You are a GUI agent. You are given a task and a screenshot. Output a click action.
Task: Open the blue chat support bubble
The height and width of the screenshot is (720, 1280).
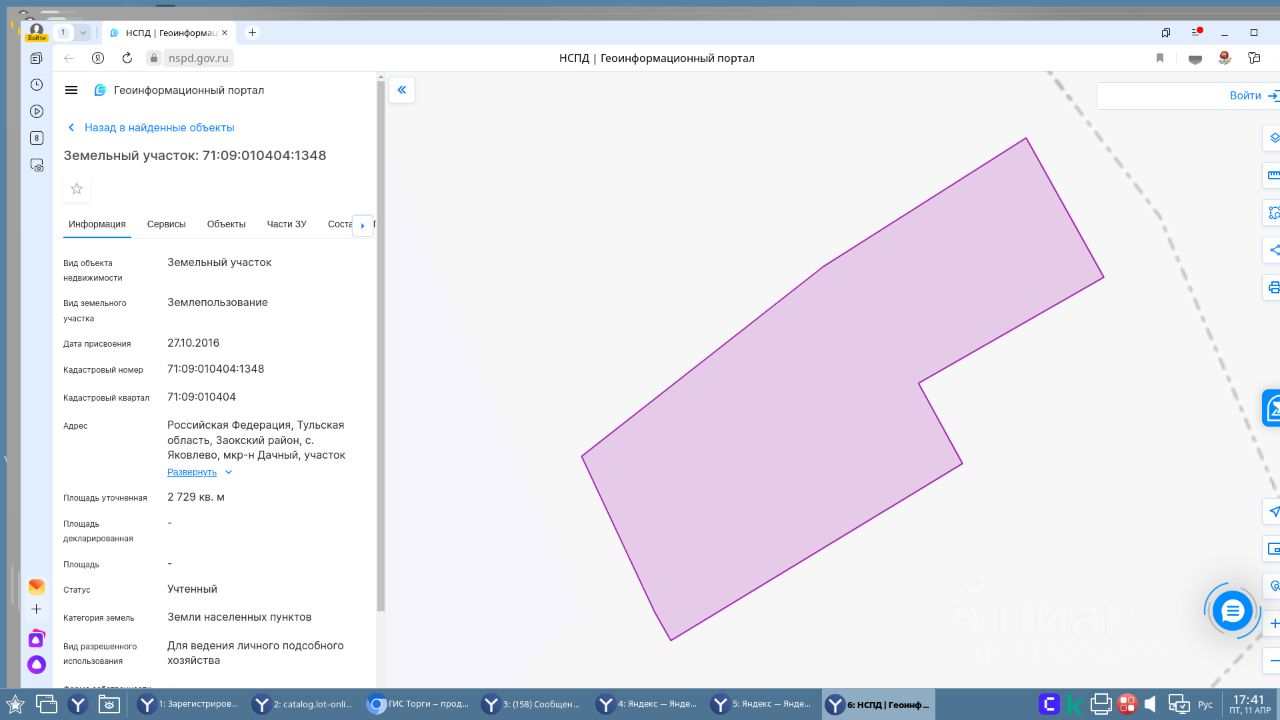pyautogui.click(x=1232, y=610)
